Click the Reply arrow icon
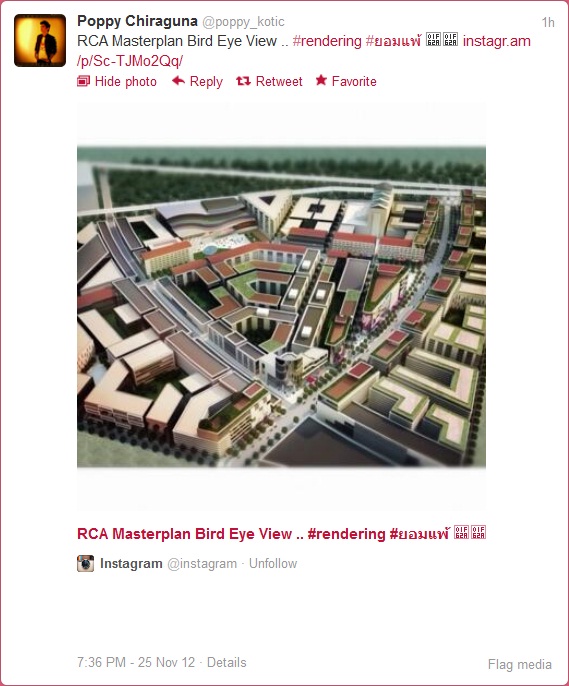Screen dimensions: 569x686 178,80
